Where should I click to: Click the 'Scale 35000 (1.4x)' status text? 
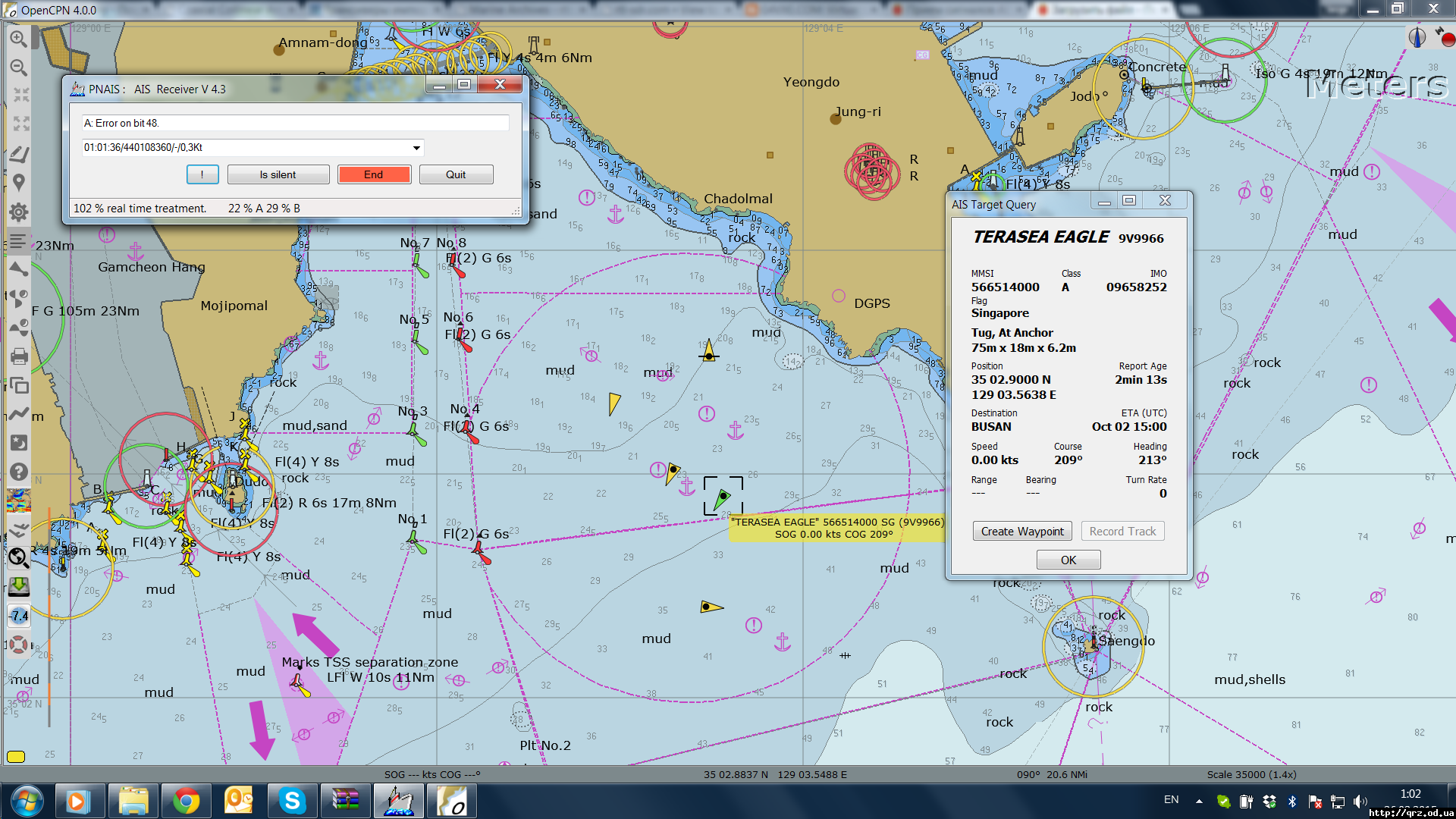1251,774
